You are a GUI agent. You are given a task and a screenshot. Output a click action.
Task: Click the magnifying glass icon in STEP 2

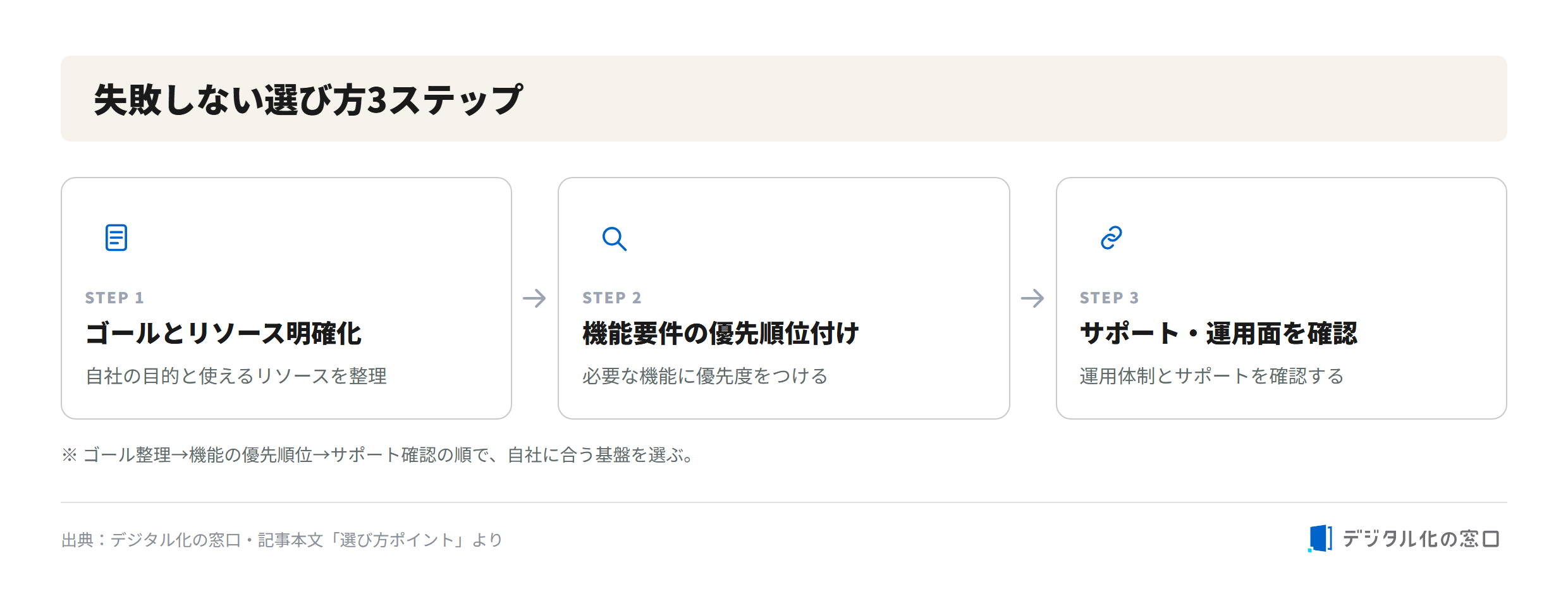click(614, 238)
